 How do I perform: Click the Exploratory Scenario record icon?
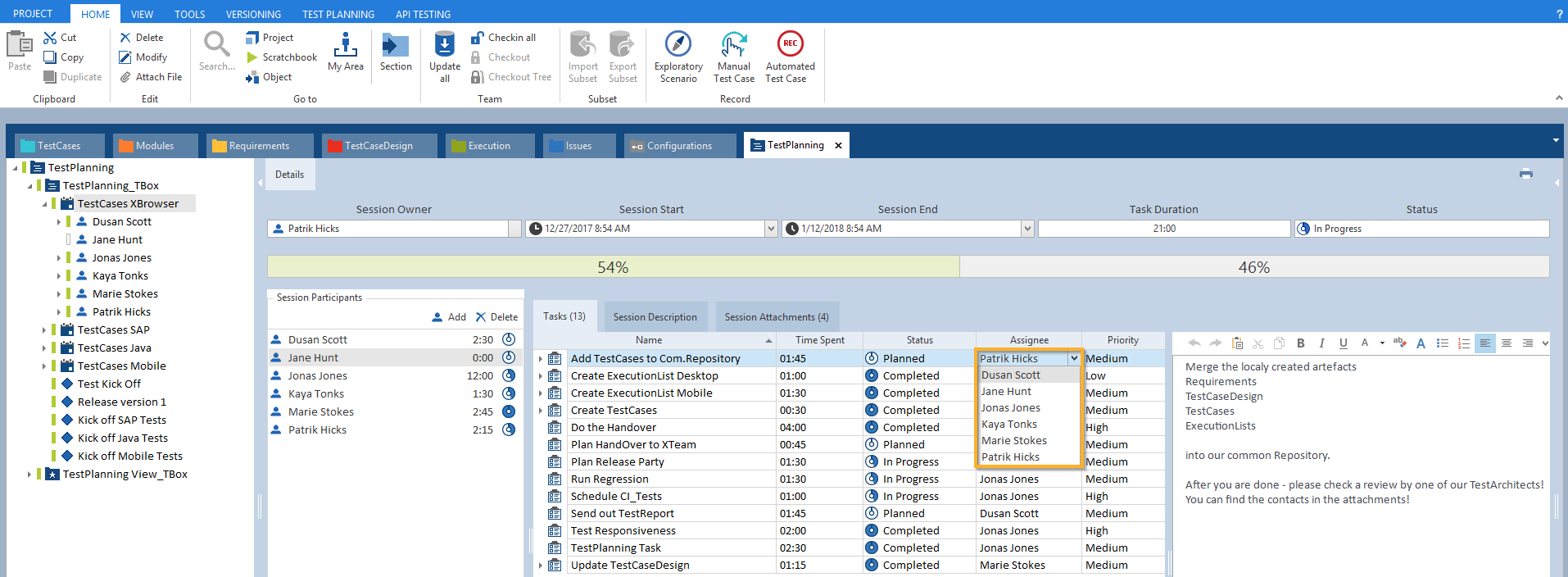pyautogui.click(x=678, y=45)
